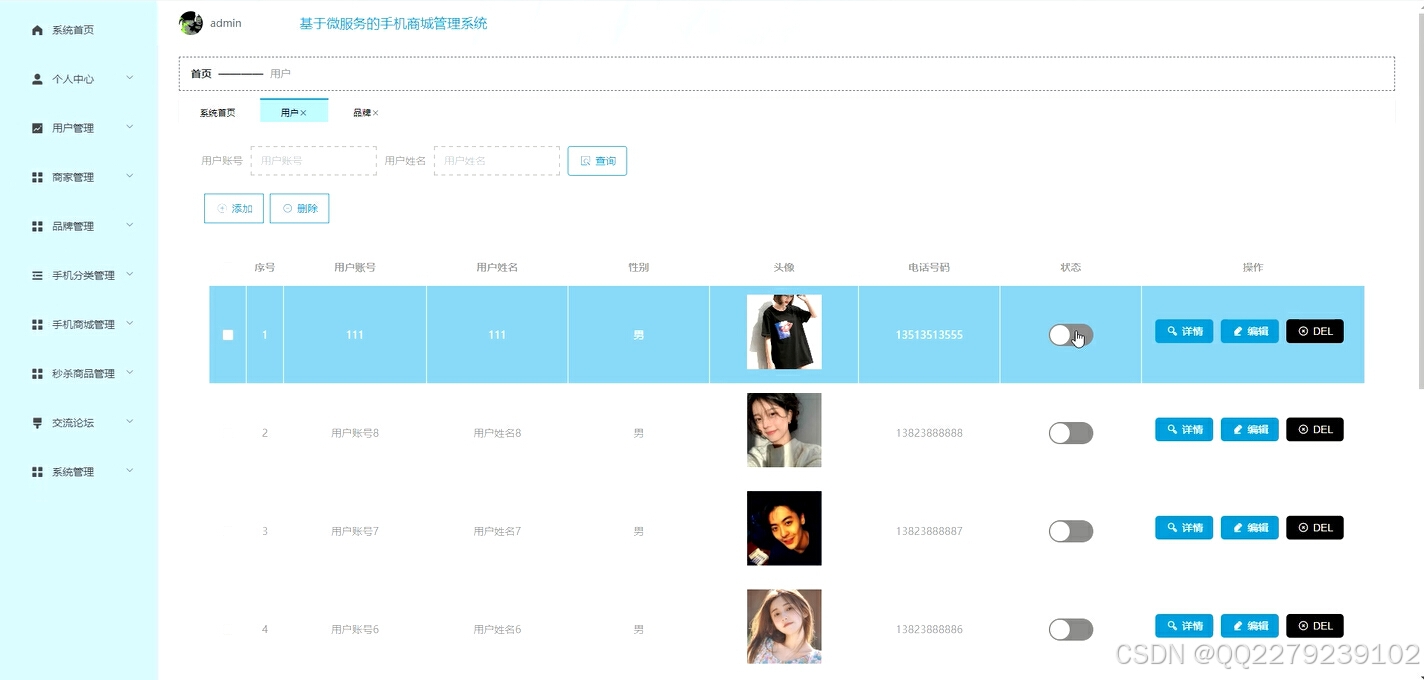Click the admin username label
Image resolution: width=1424 pixels, height=680 pixels.
coord(225,23)
